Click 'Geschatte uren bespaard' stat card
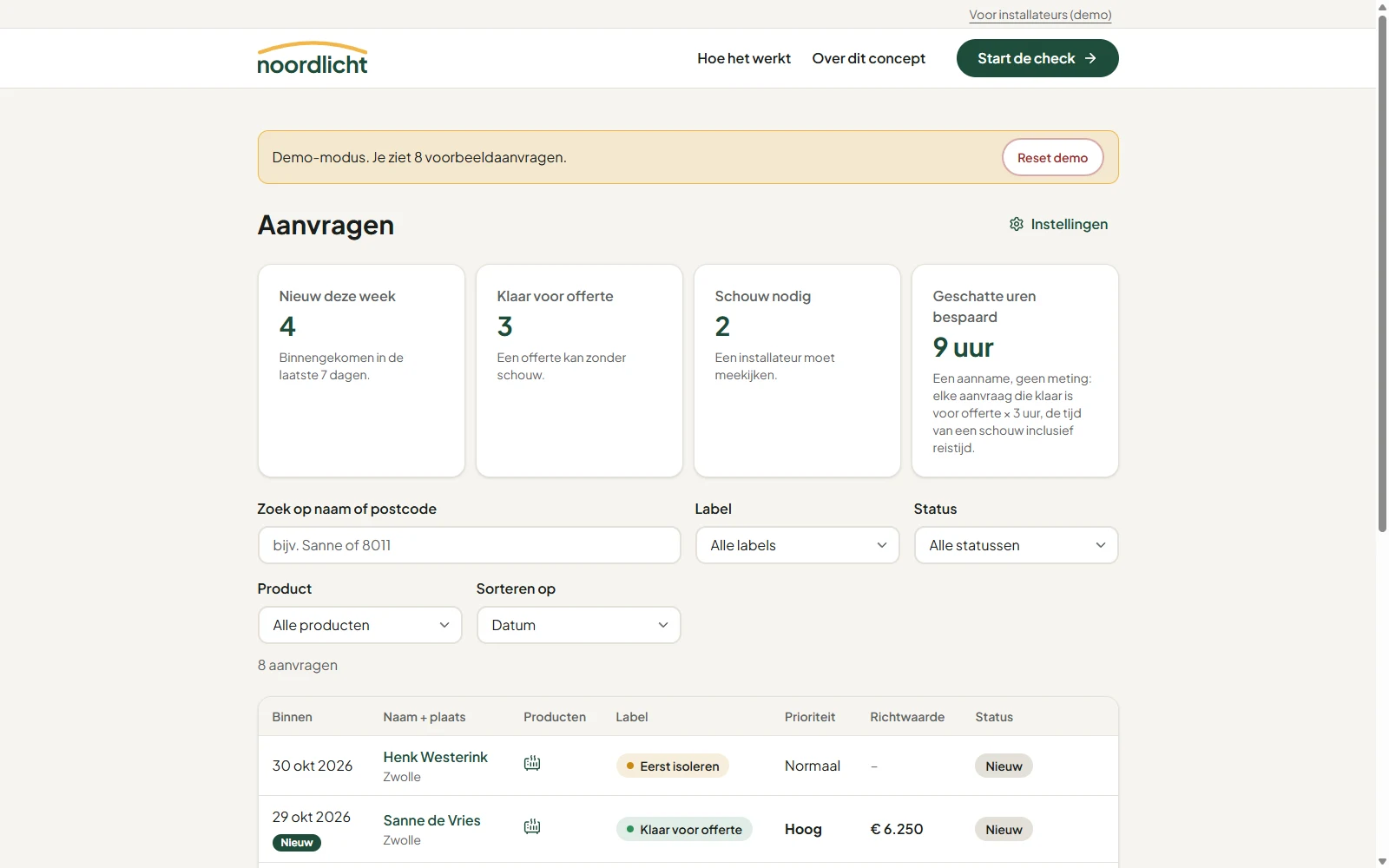The height and width of the screenshot is (868, 1389). tap(1015, 371)
